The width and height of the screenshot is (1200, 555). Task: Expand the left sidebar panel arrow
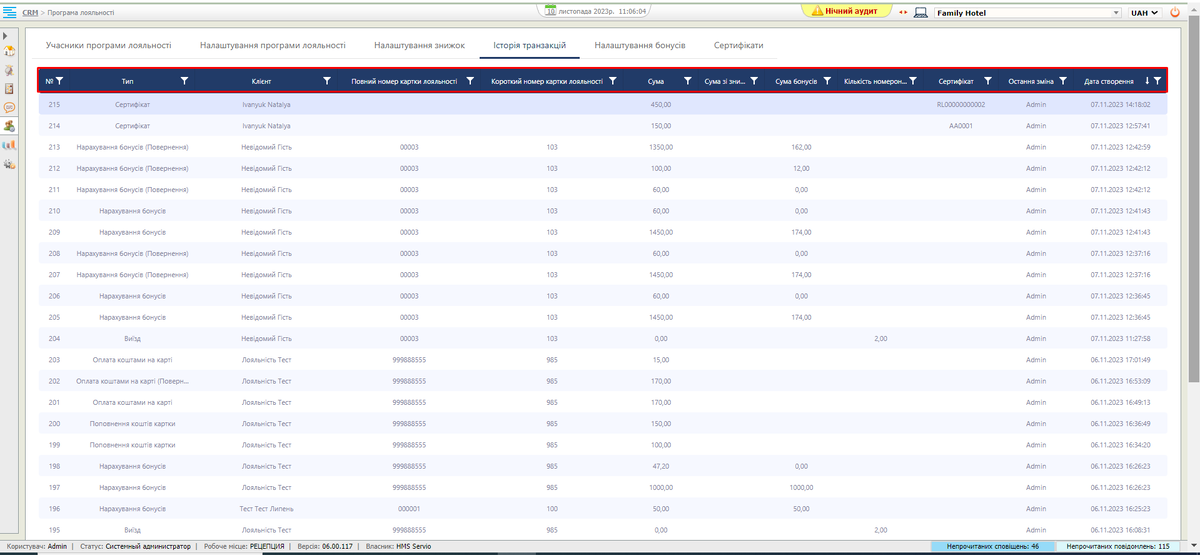point(5,36)
